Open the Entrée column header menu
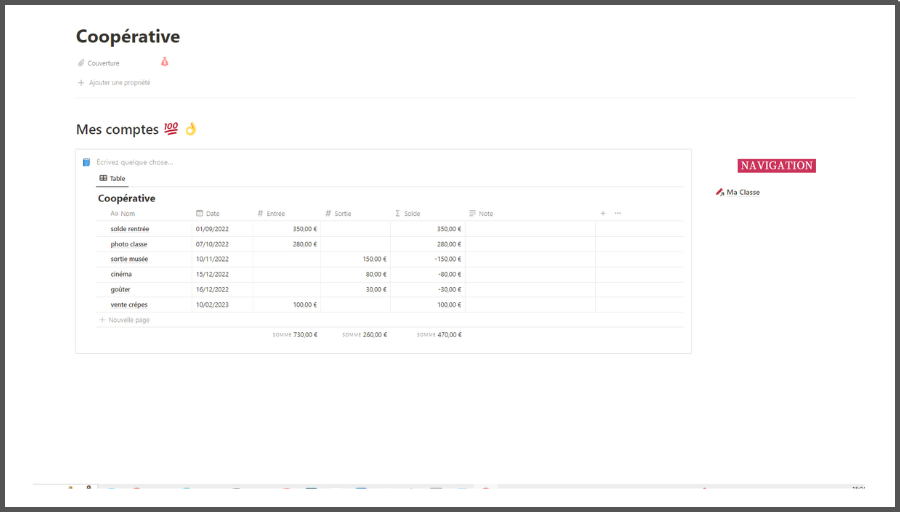This screenshot has height=512, width=900. point(275,213)
